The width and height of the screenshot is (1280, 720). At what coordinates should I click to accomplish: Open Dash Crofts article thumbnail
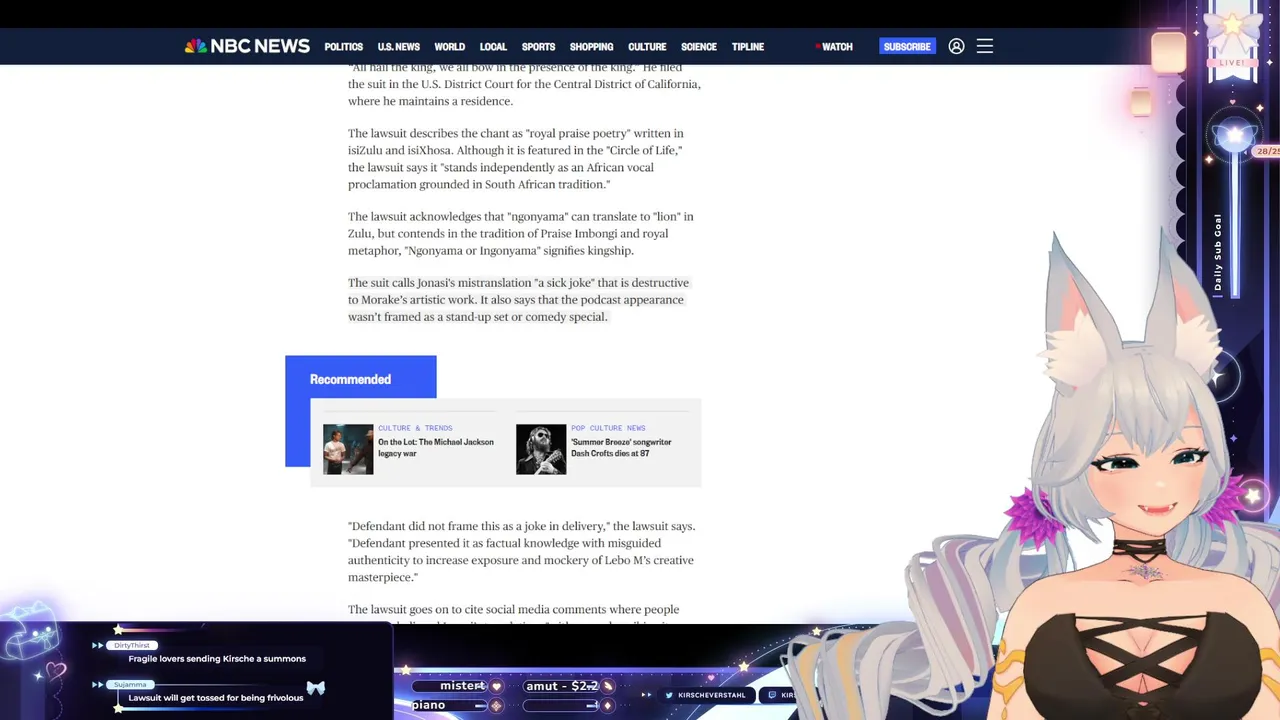click(541, 449)
